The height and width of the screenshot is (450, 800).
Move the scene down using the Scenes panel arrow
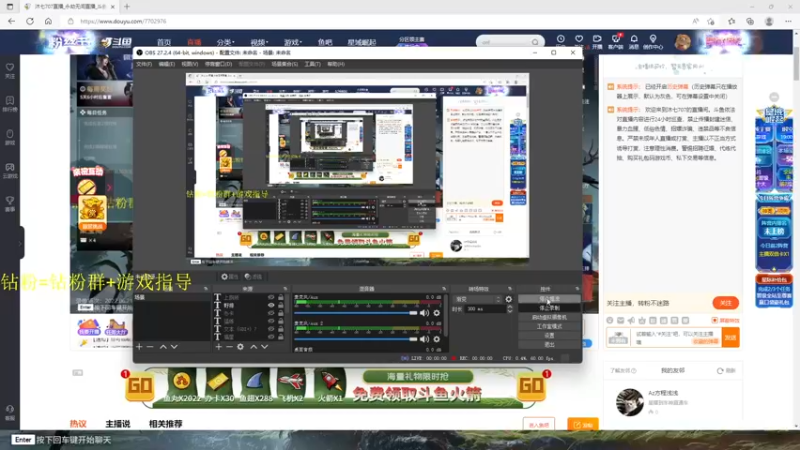(174, 347)
